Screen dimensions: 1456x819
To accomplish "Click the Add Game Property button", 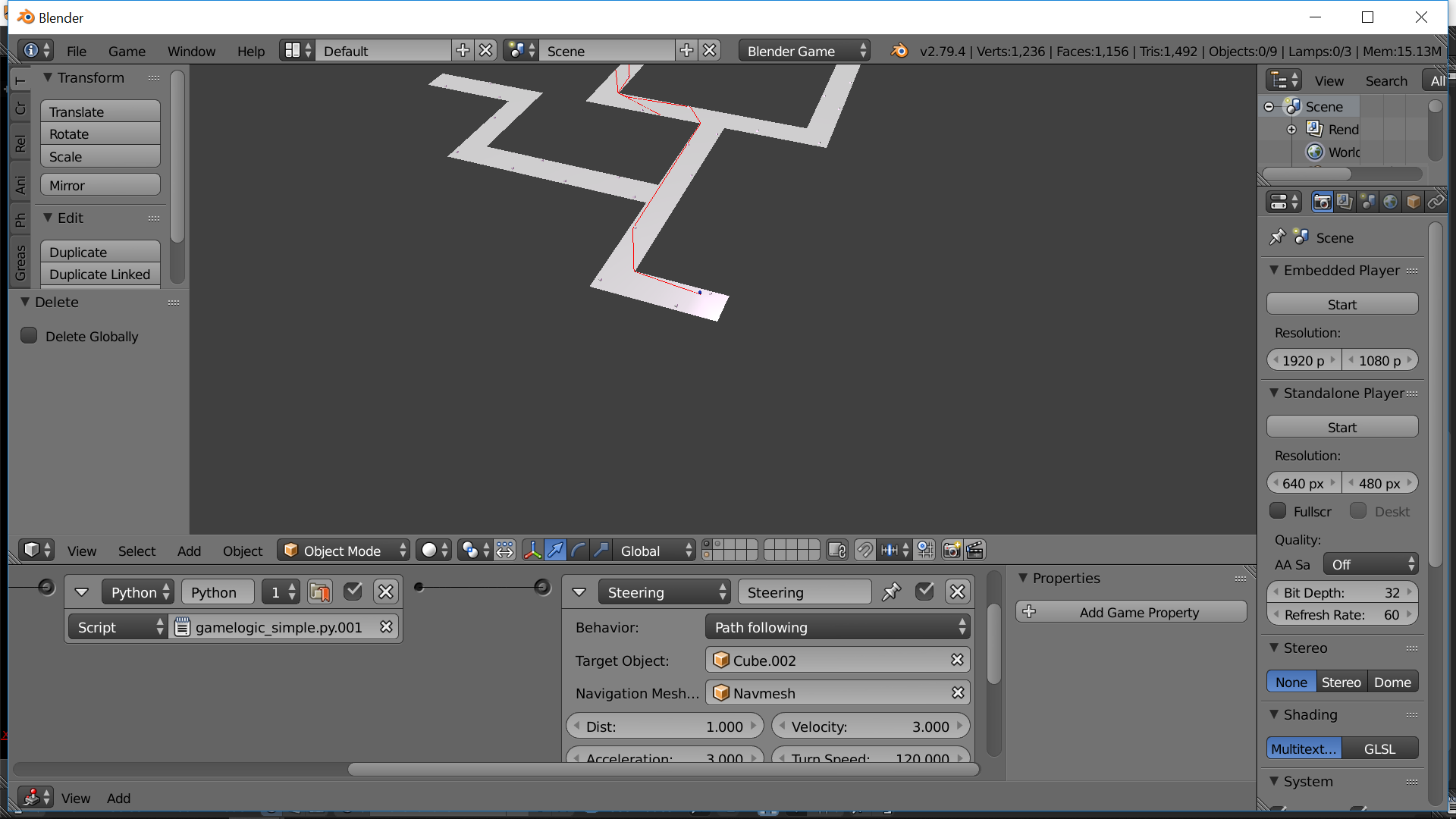I will [x=1131, y=612].
